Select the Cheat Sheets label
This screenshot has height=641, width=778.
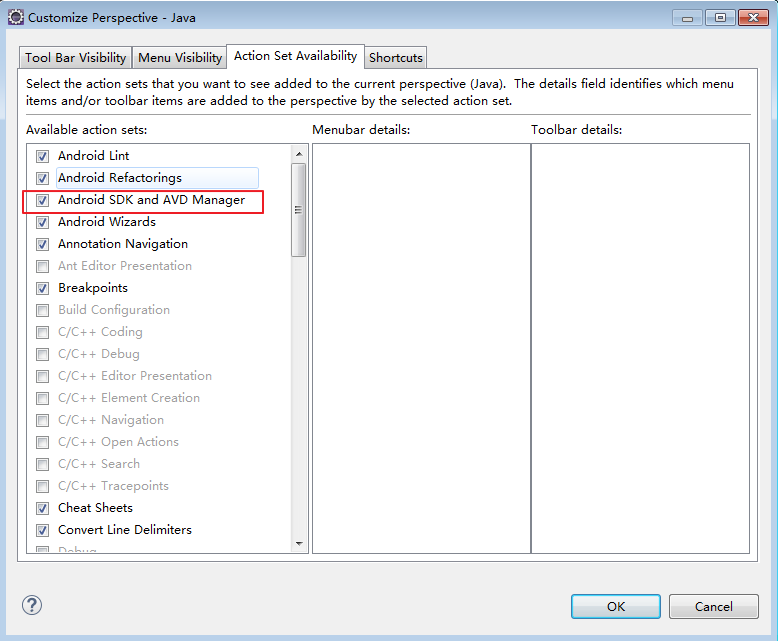point(95,508)
